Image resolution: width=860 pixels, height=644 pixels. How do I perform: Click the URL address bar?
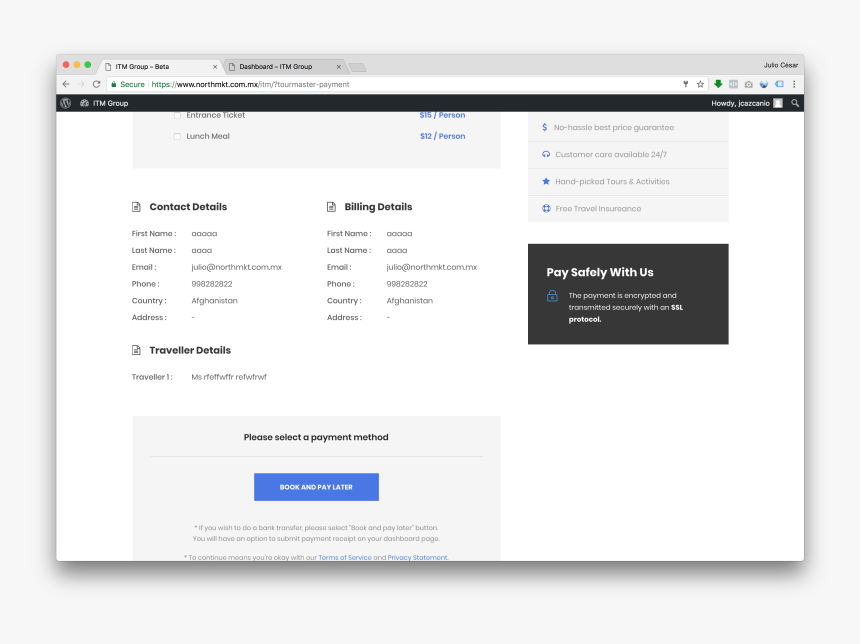point(406,84)
